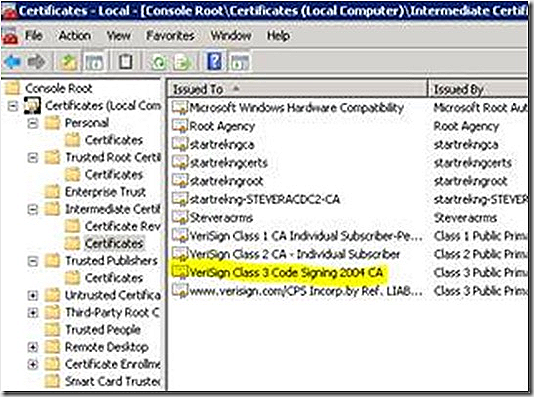Expand the Untrusted Certificates node
This screenshot has width=534, height=397.
33,296
